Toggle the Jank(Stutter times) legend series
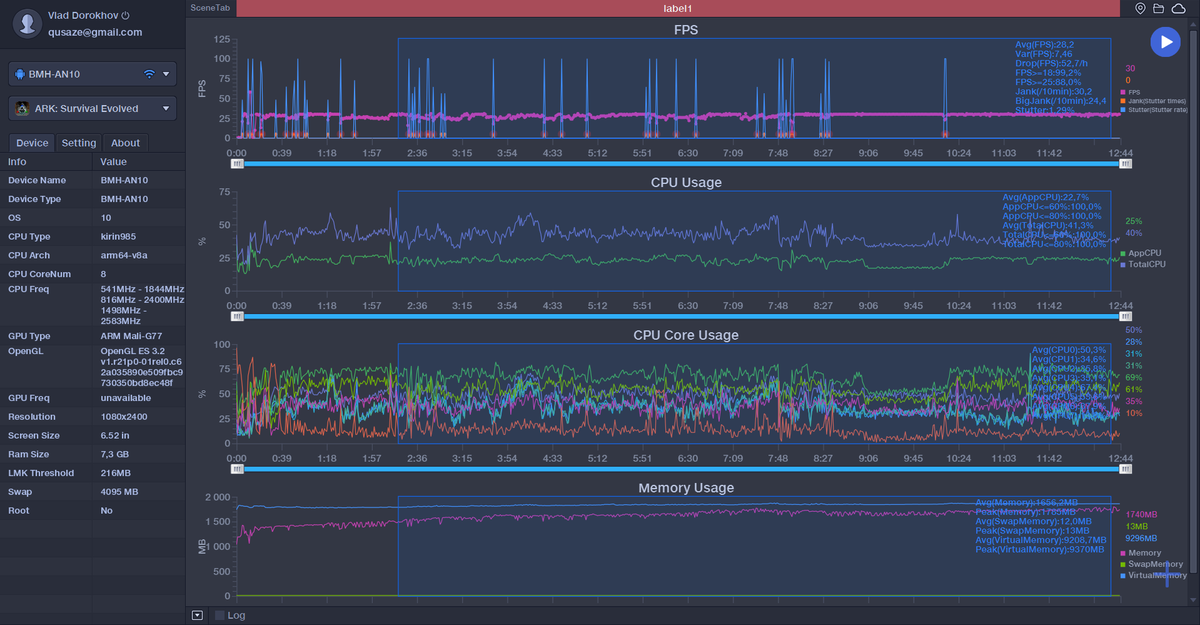This screenshot has width=1200, height=625. tap(1154, 101)
